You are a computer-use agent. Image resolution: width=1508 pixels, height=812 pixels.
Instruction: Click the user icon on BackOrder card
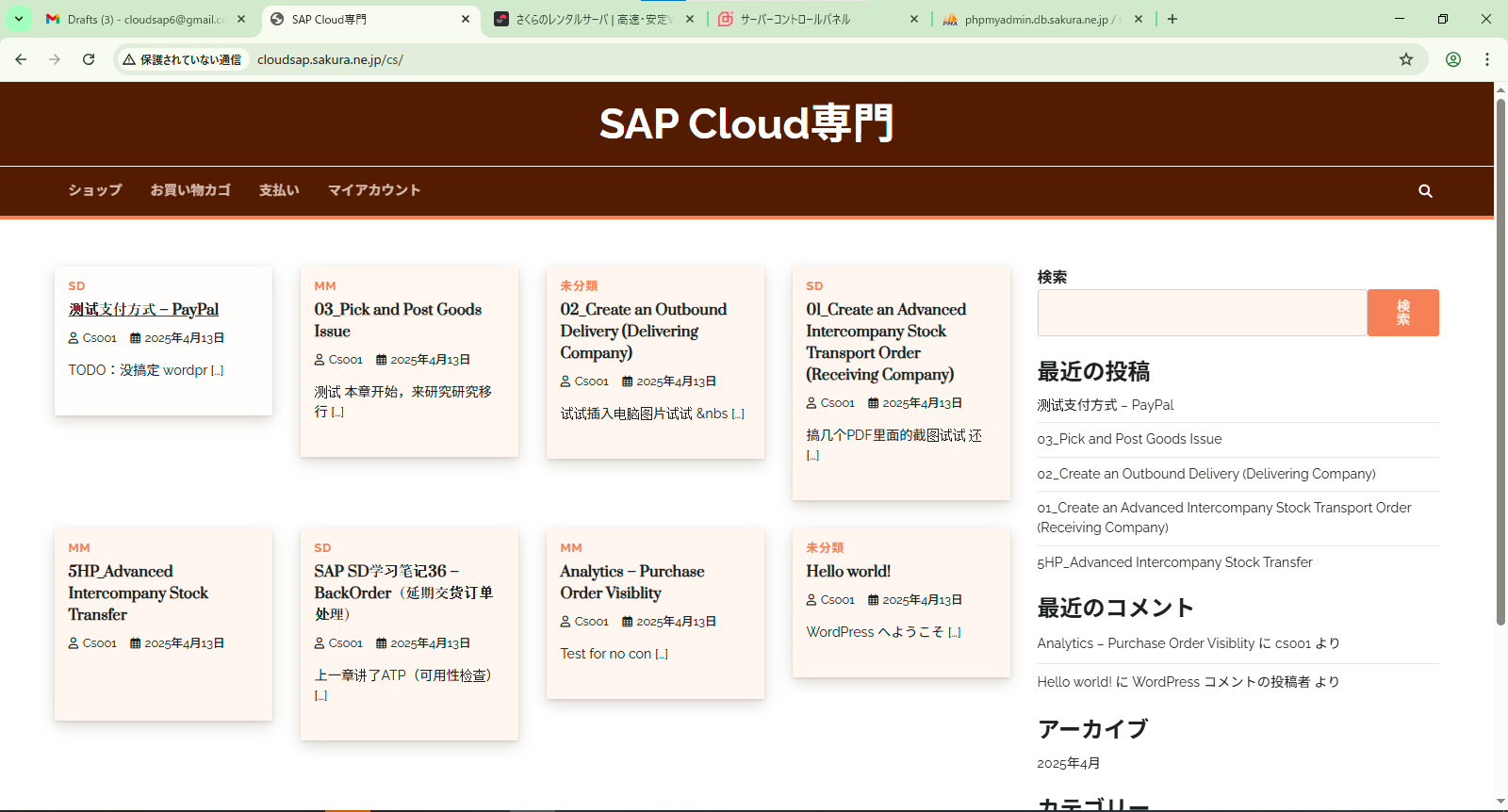[320, 643]
